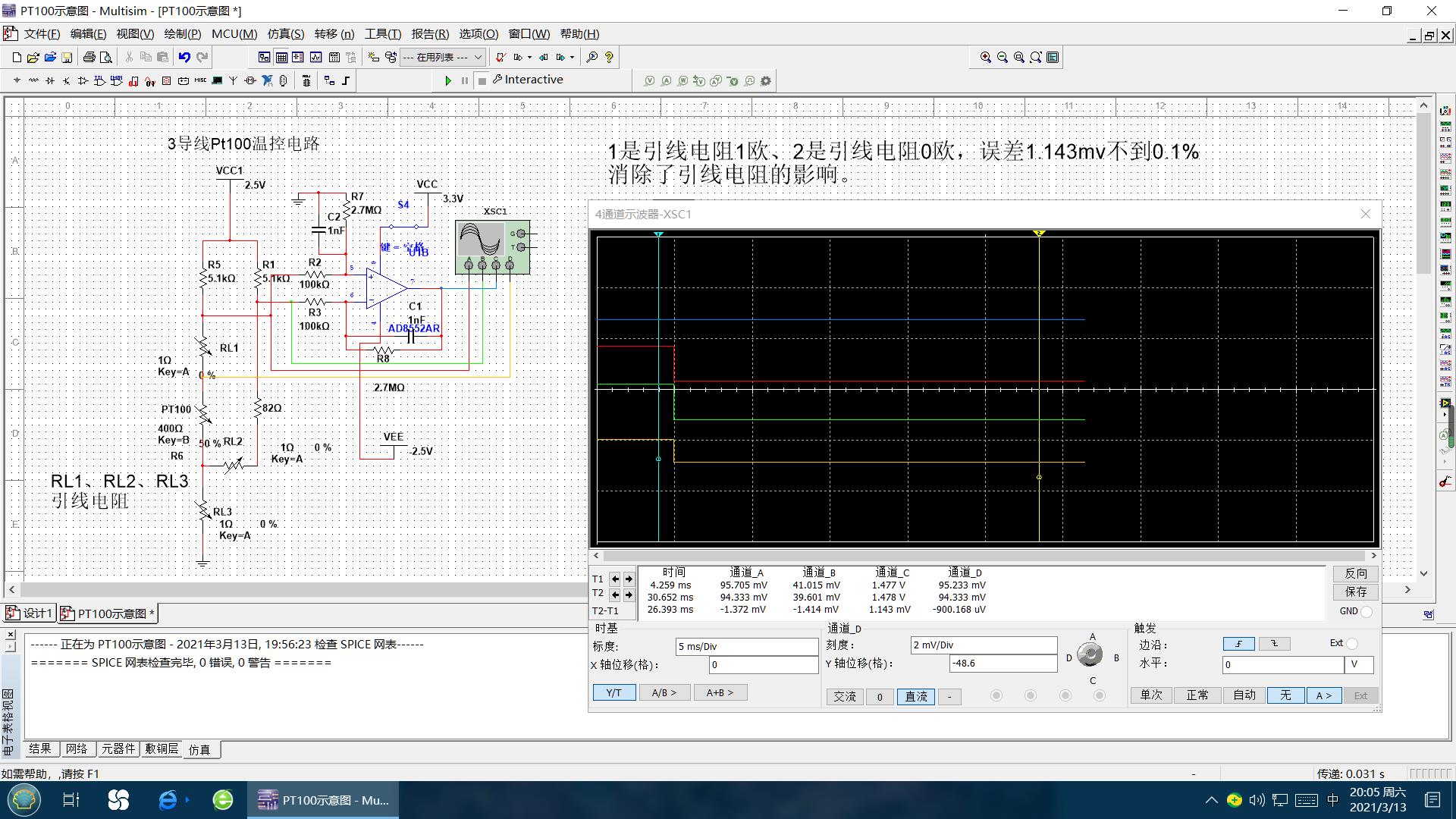Place an analog op-amp component
The height and width of the screenshot is (819, 1456).
[83, 80]
